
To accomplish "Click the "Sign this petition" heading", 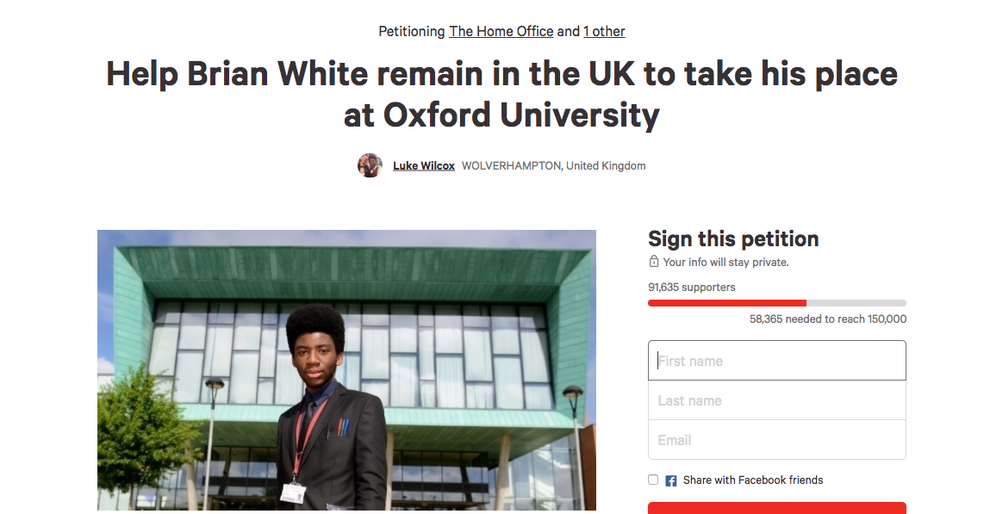I will pyautogui.click(x=733, y=239).
